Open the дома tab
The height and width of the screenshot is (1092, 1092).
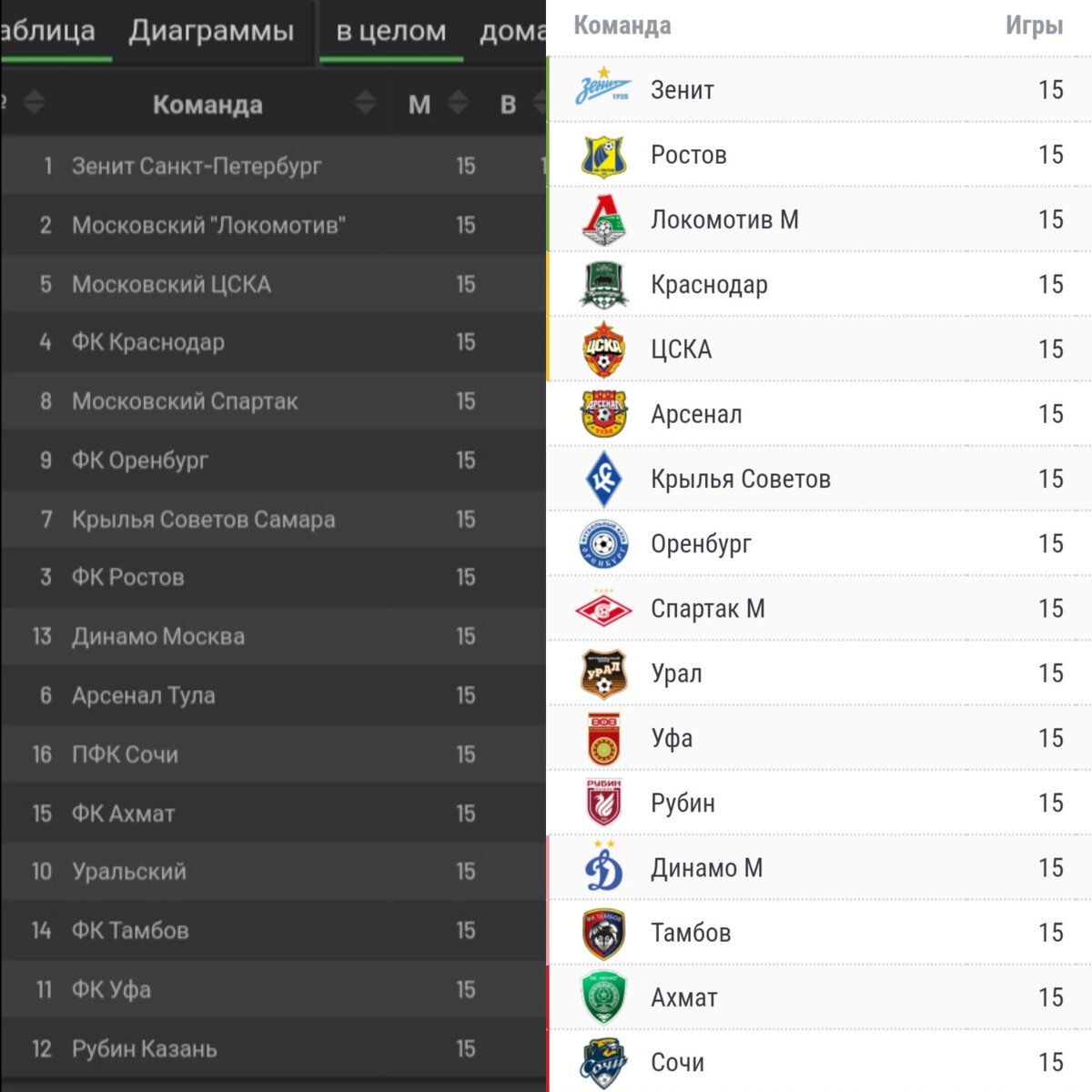512,31
